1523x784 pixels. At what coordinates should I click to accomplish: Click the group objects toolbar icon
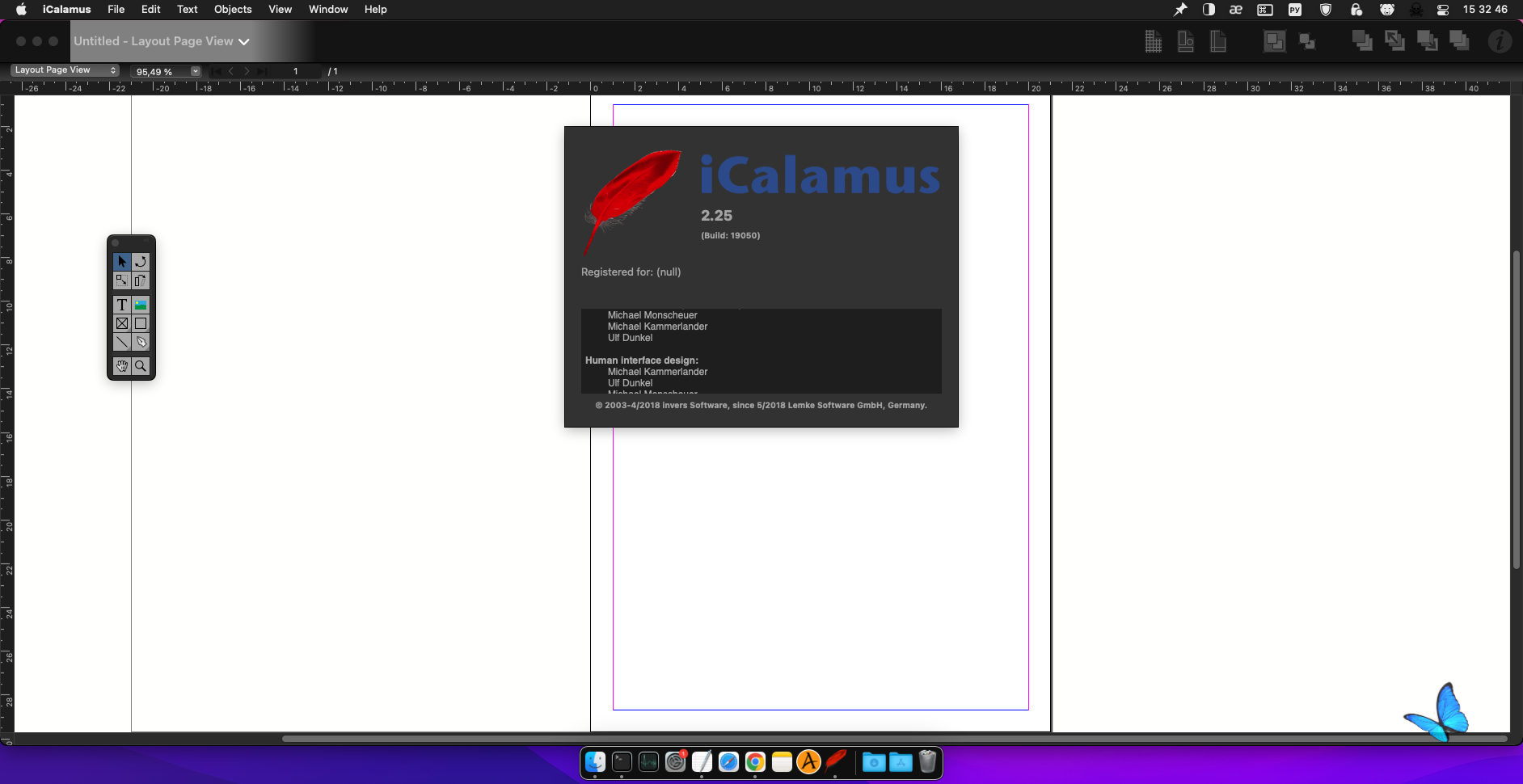[1275, 41]
